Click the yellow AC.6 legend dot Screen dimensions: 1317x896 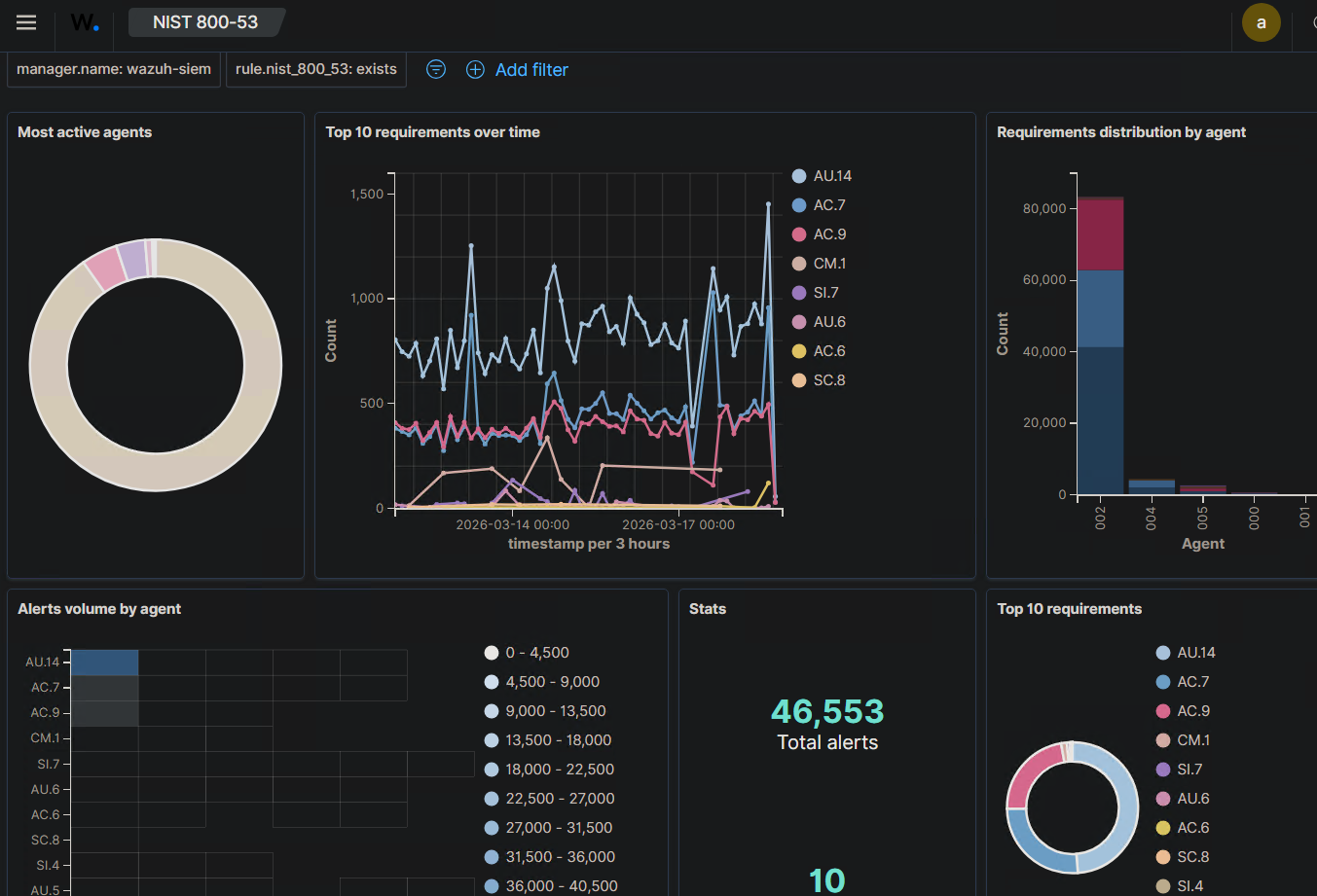(x=800, y=350)
